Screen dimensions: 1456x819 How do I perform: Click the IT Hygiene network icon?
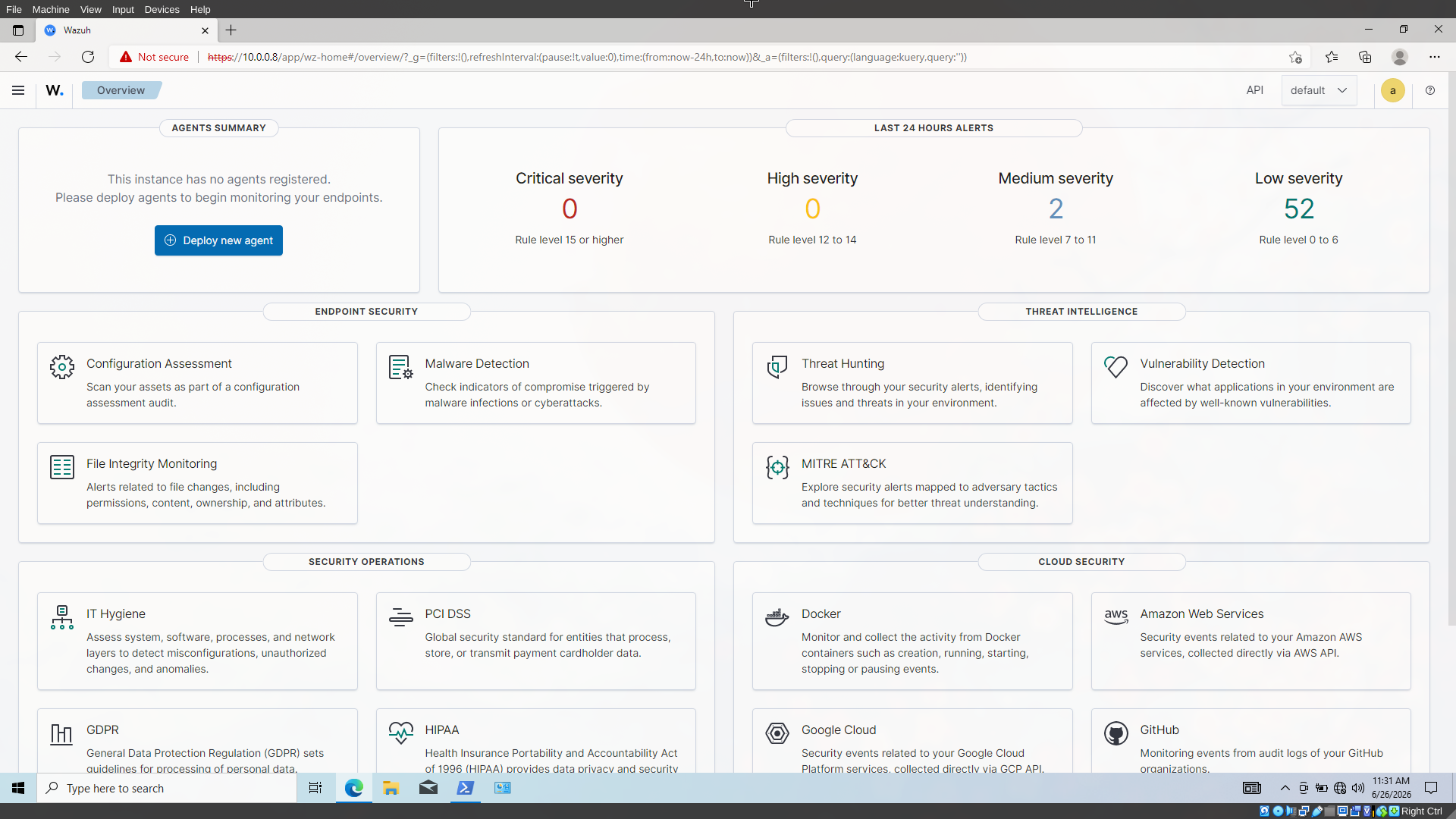click(62, 617)
